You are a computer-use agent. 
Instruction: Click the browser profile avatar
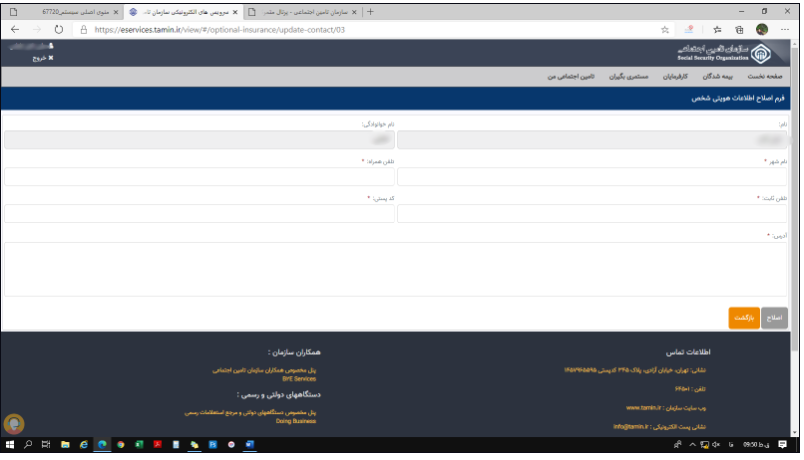coord(762,29)
